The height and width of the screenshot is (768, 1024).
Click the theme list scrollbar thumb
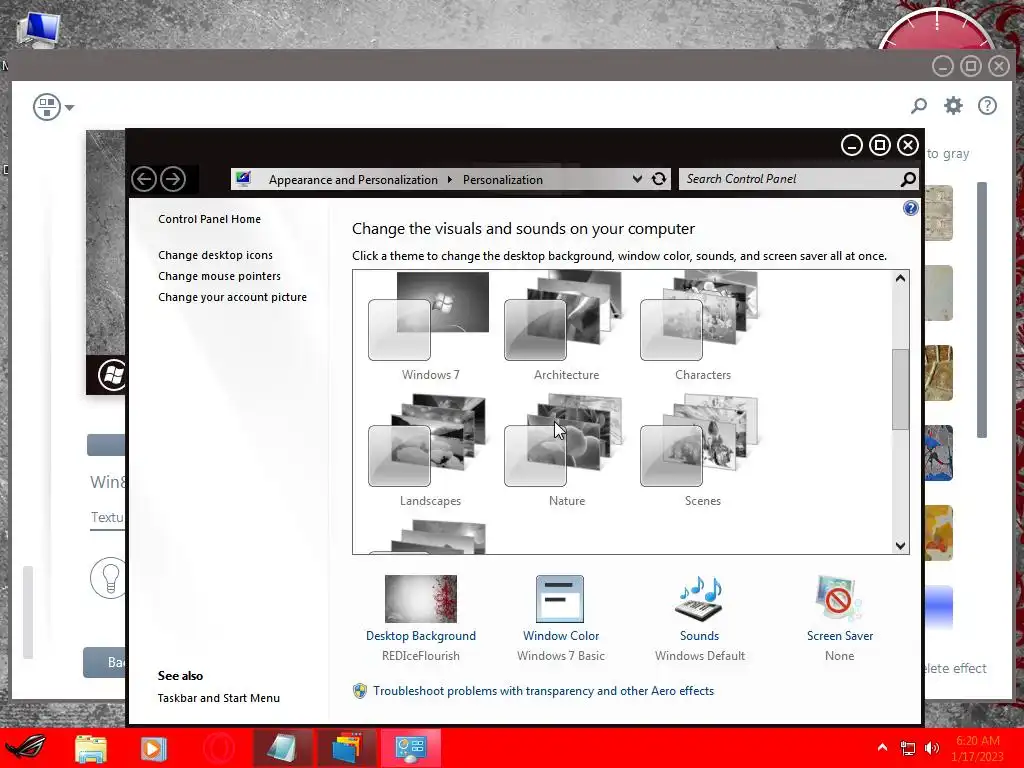901,390
